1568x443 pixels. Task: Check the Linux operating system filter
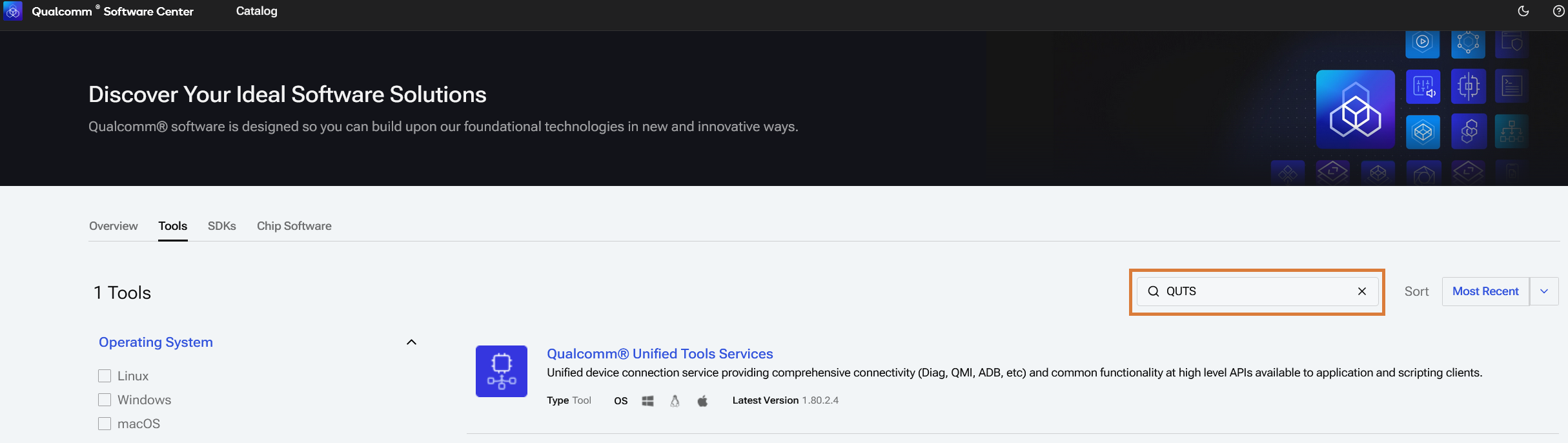pos(105,376)
